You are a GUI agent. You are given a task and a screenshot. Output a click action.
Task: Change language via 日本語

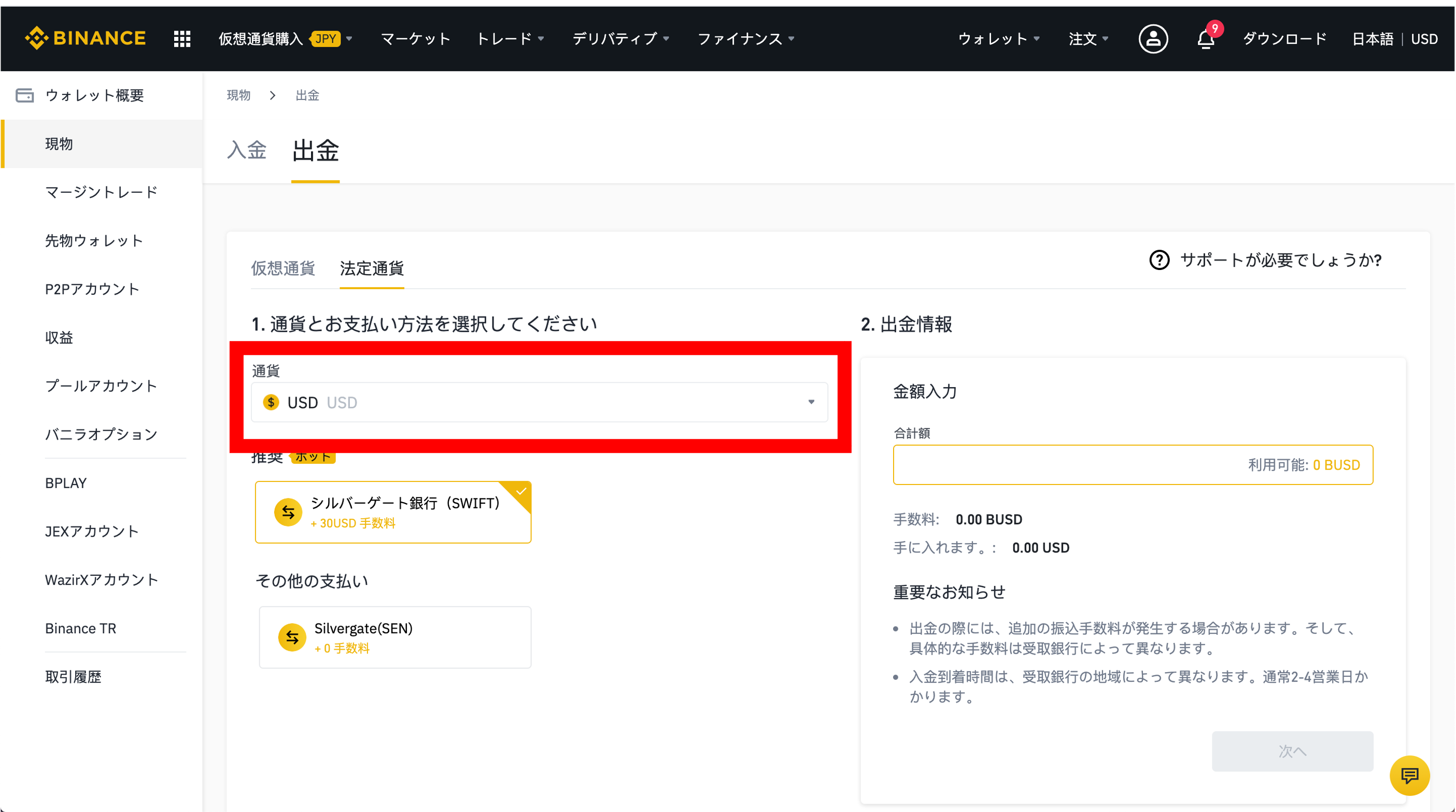coord(1373,38)
